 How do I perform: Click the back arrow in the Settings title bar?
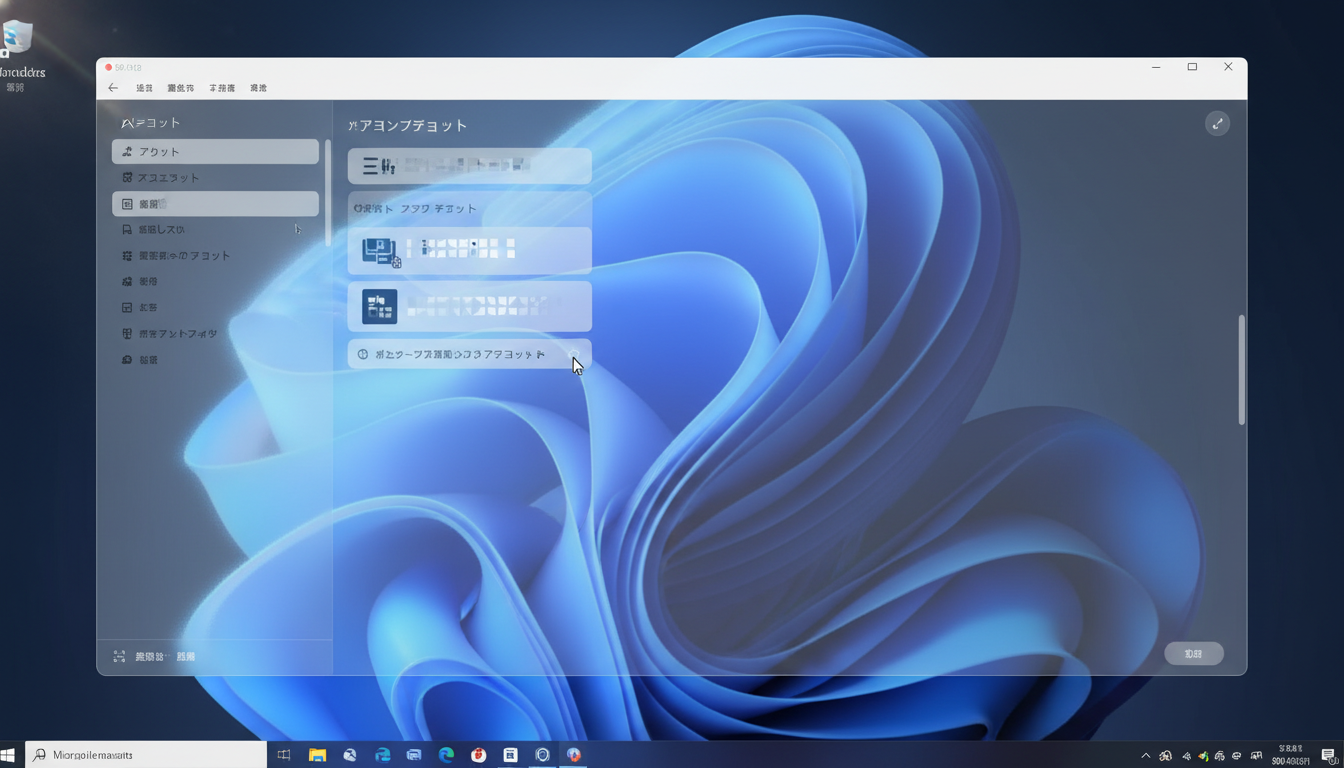point(113,88)
